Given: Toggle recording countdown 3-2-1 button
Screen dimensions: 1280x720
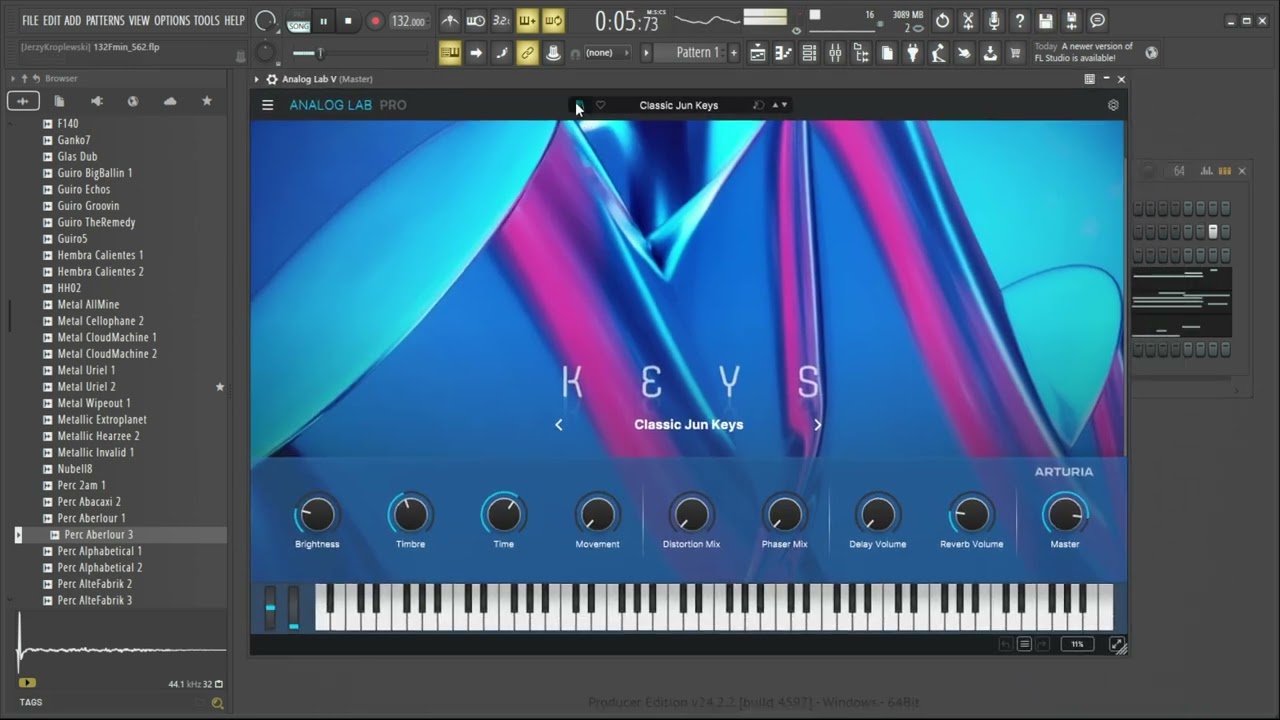Looking at the screenshot, I should [x=502, y=21].
